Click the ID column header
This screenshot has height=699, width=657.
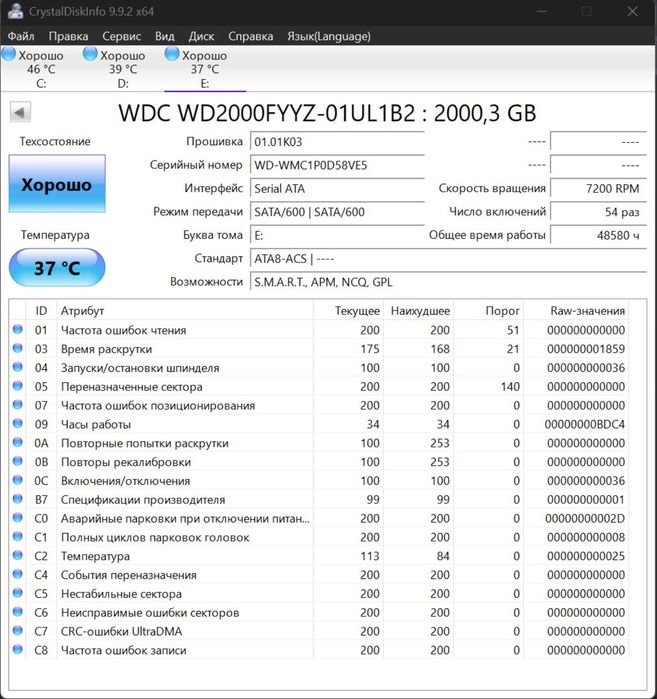41,311
